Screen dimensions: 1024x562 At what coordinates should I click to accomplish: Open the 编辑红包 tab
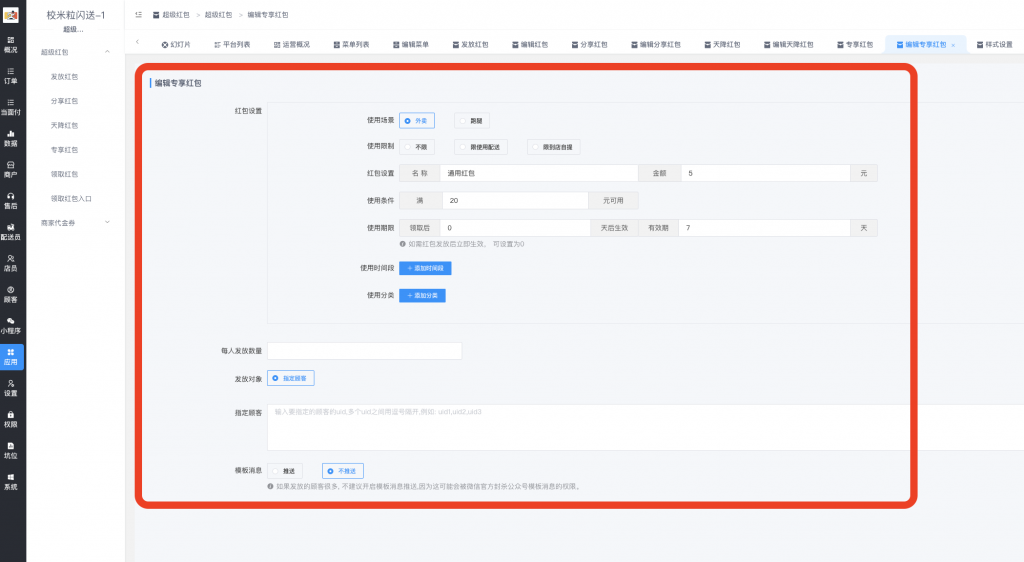pyautogui.click(x=530, y=44)
